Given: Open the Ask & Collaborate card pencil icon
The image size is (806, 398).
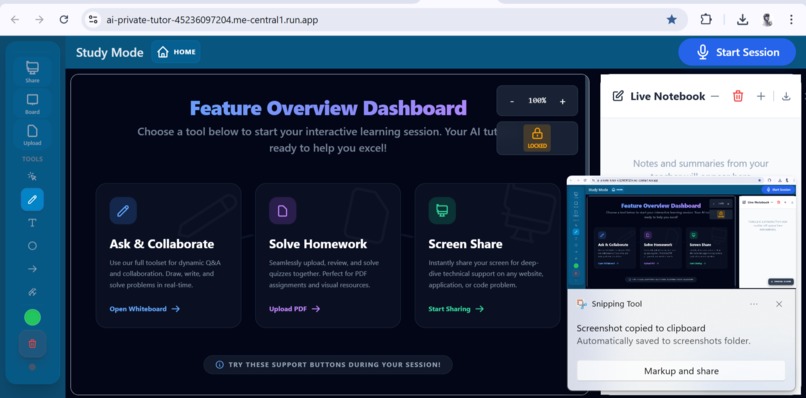Looking at the screenshot, I should (x=123, y=210).
